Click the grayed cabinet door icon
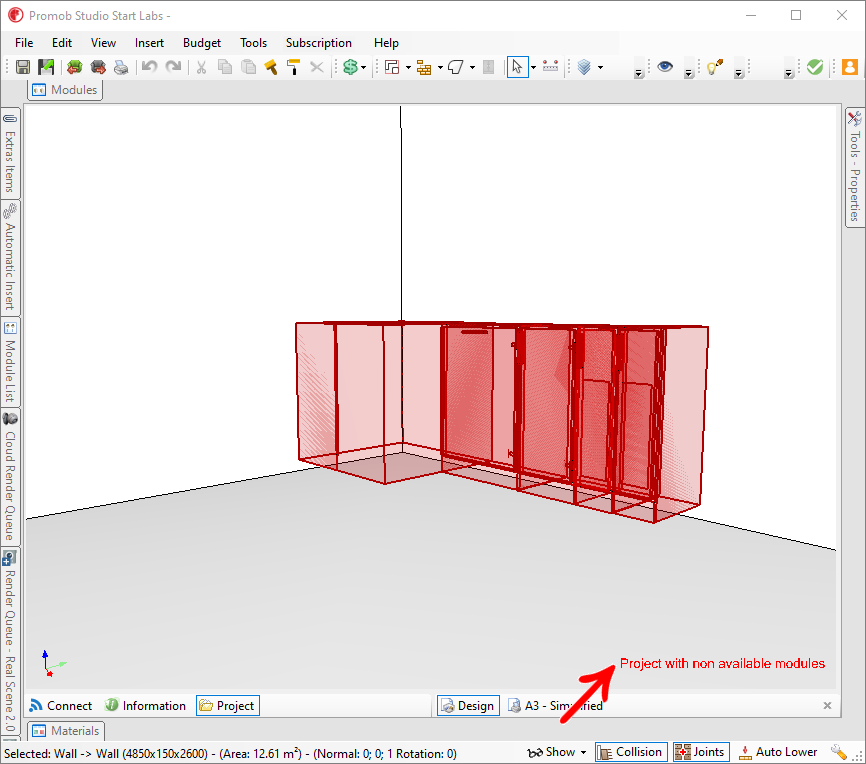This screenshot has height=764, width=866. click(x=488, y=67)
